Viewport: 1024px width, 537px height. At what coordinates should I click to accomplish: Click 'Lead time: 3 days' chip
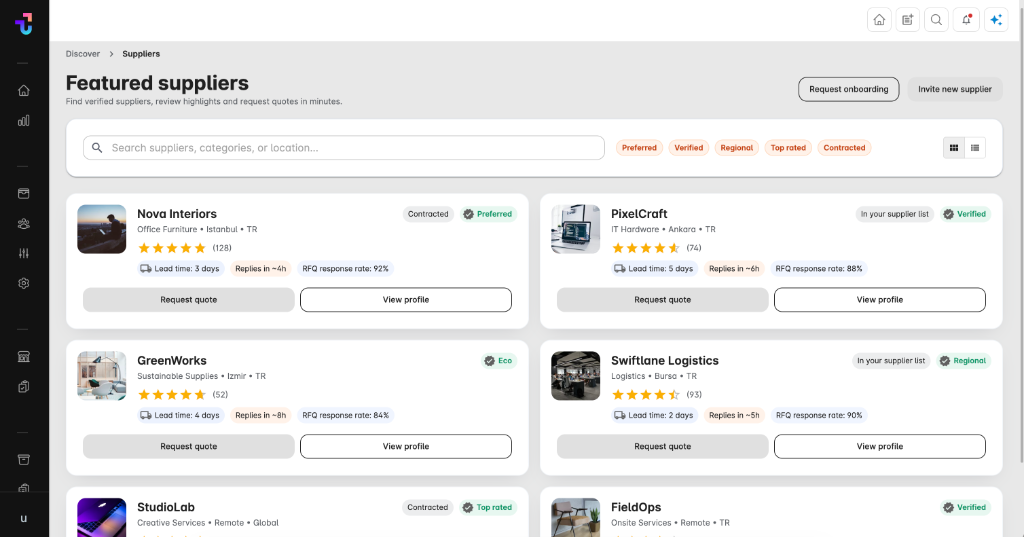180,268
